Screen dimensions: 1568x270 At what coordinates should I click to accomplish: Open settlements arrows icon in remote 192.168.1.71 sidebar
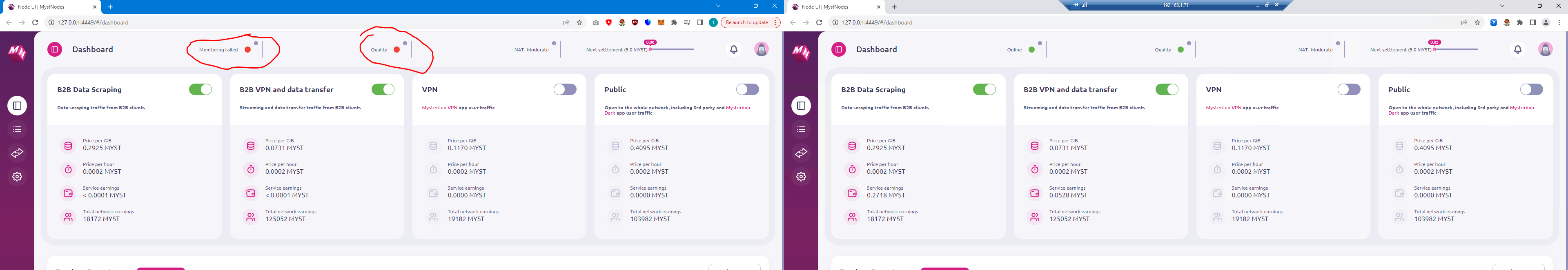(801, 153)
